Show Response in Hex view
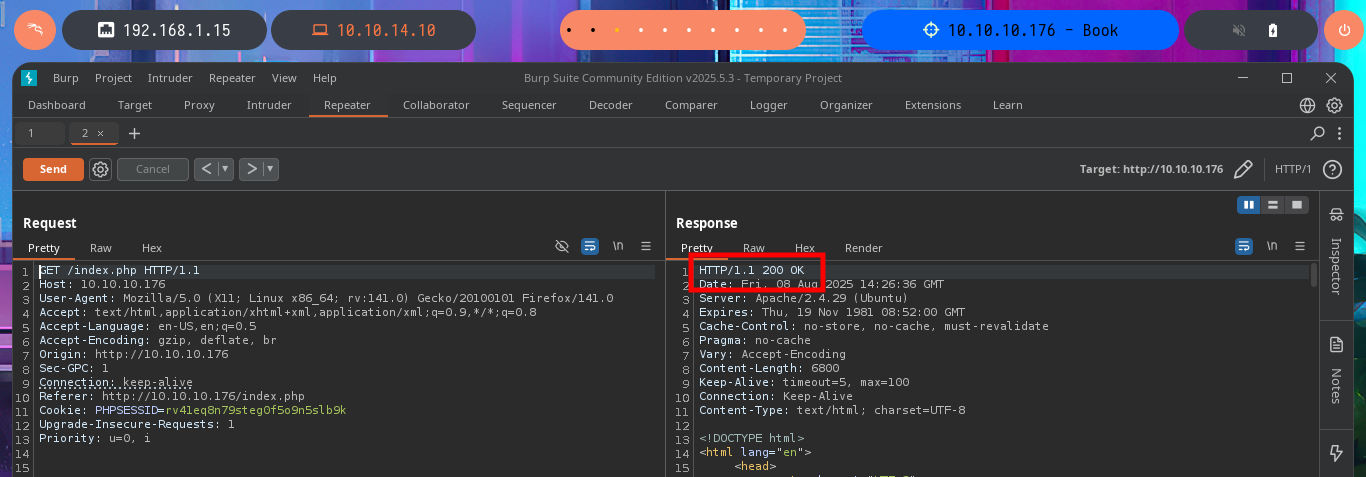The width and height of the screenshot is (1366, 477). pos(805,248)
